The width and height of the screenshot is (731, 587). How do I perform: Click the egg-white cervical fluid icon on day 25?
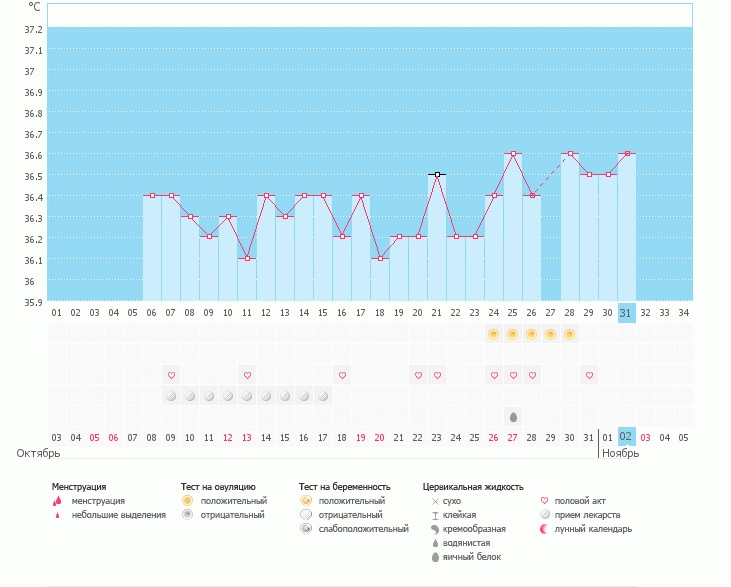513,416
